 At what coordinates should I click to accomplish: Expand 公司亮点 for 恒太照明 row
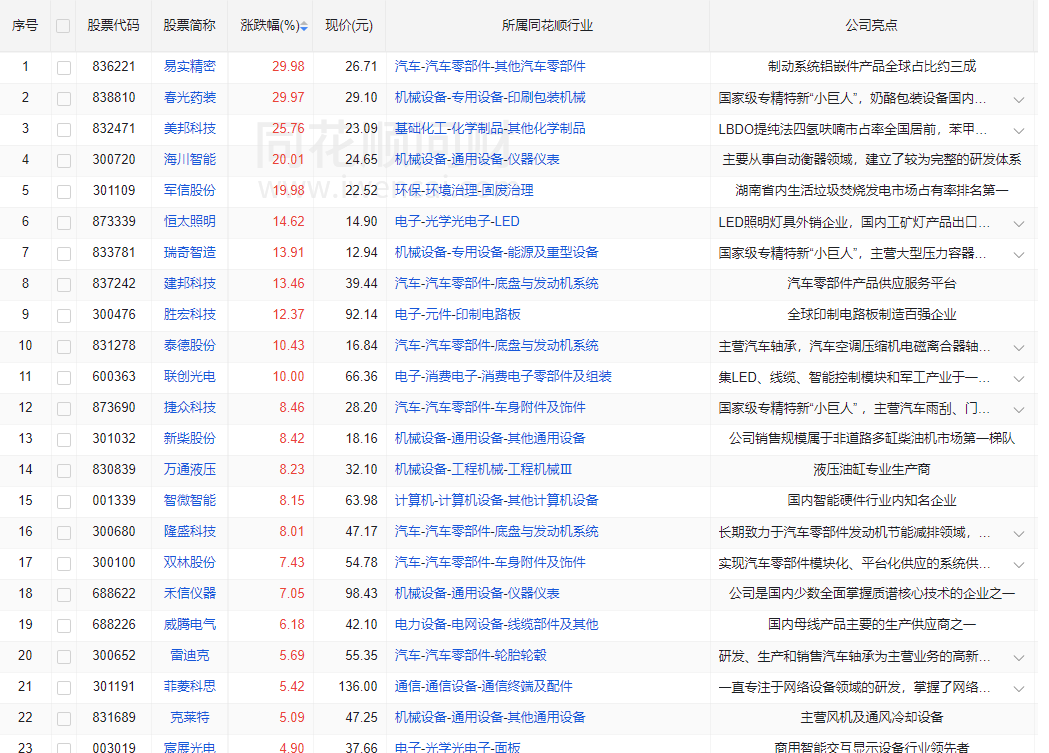click(1019, 223)
